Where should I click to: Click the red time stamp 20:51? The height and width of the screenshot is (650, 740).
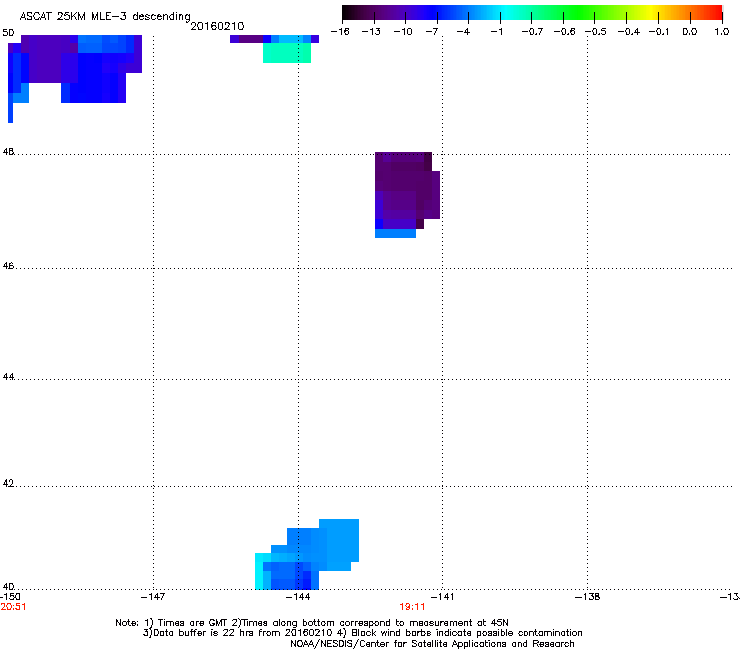[x=13, y=607]
